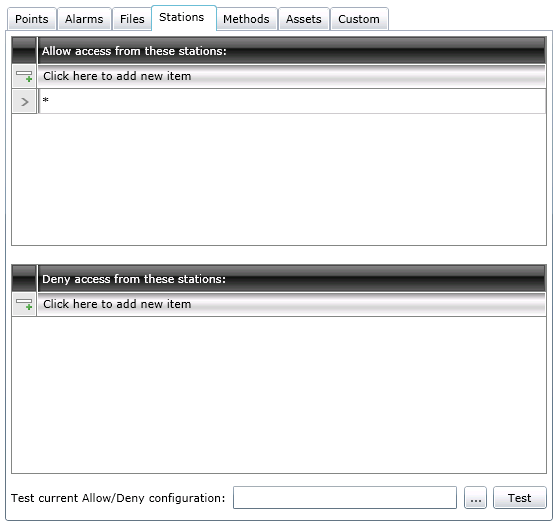Show the Custom tab
Screen dimensions: 557x527
coord(359,19)
